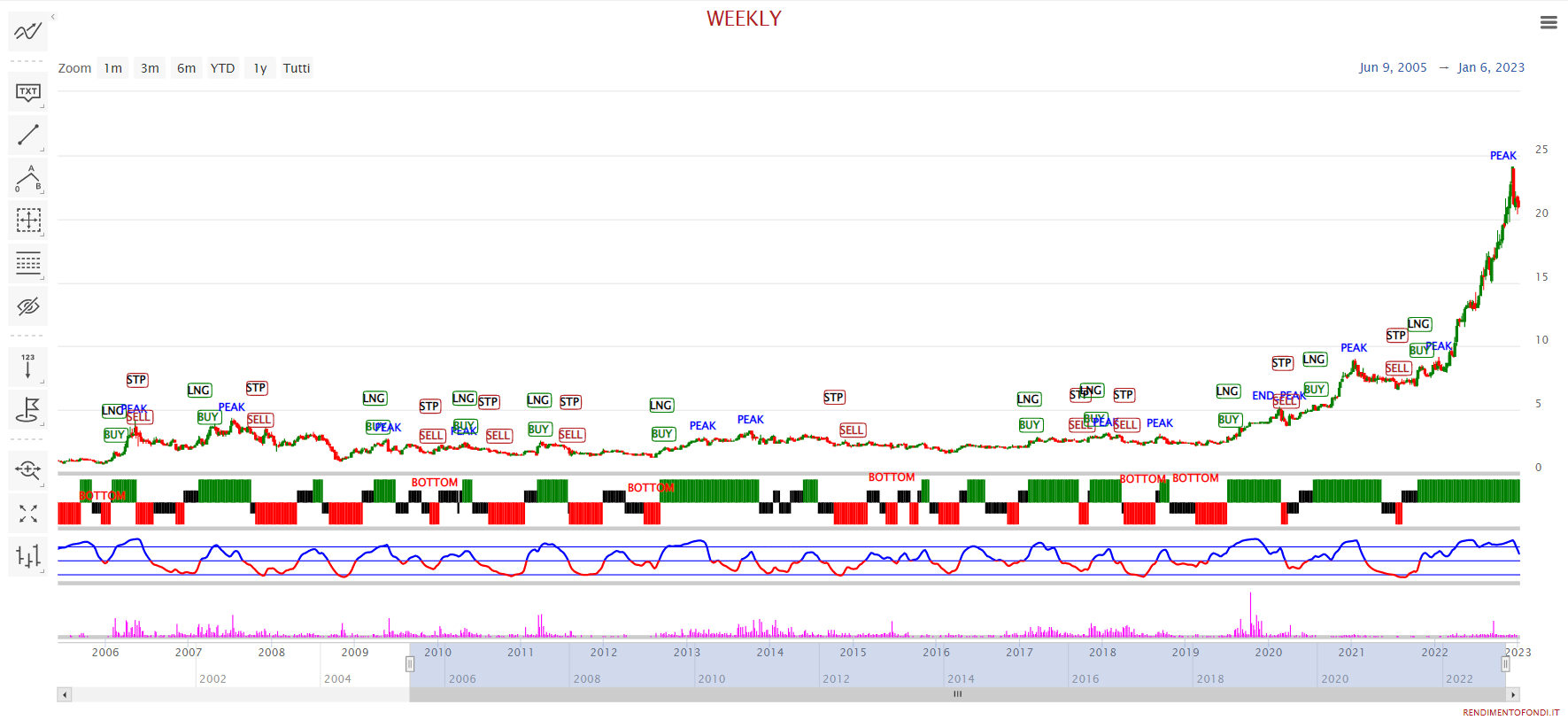This screenshot has width=1568, height=720.
Task: Click the navigator's left range handle
Action: click(x=410, y=664)
